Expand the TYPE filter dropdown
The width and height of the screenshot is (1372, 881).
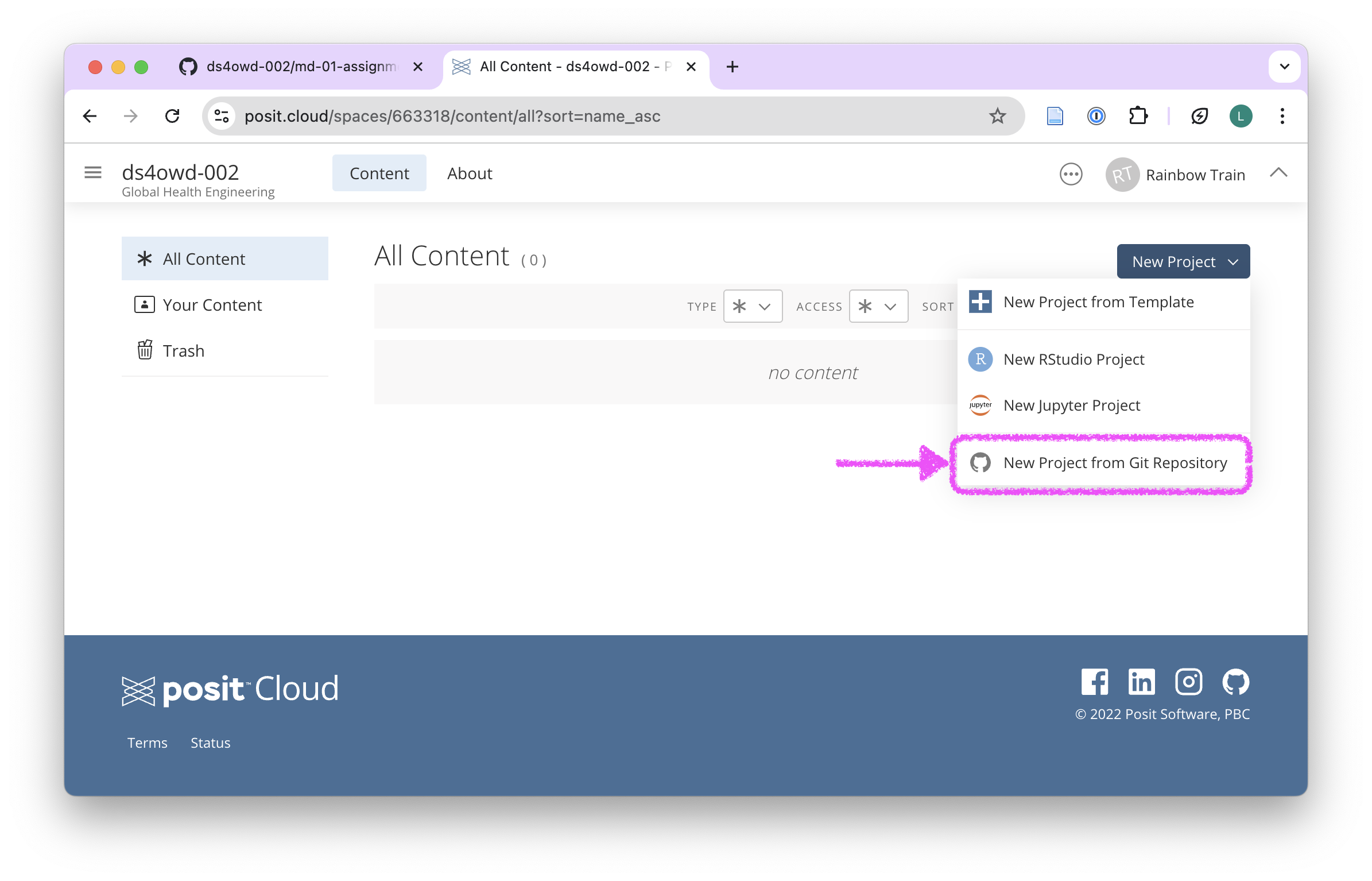[x=753, y=306]
